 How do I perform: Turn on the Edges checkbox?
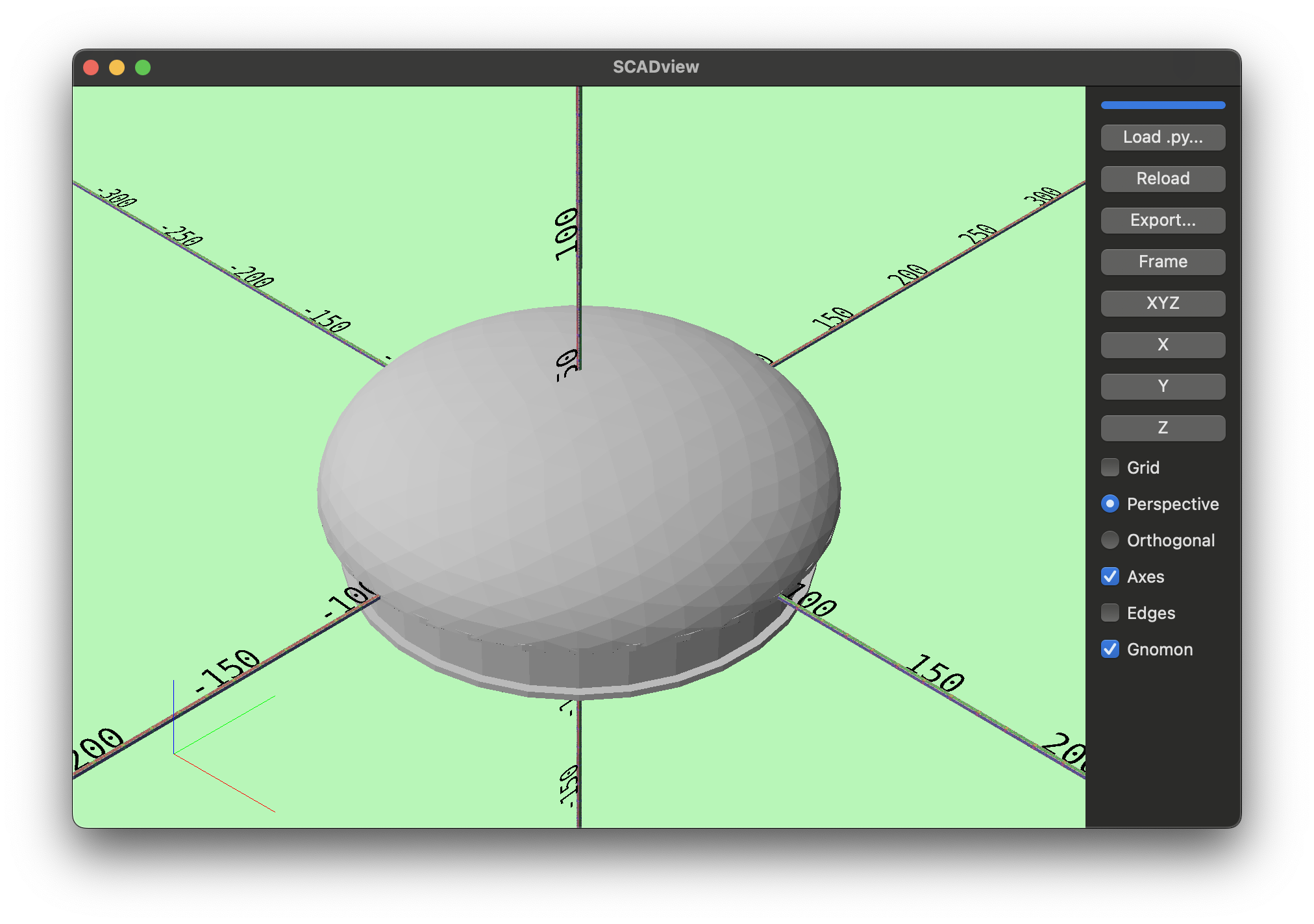[1110, 613]
